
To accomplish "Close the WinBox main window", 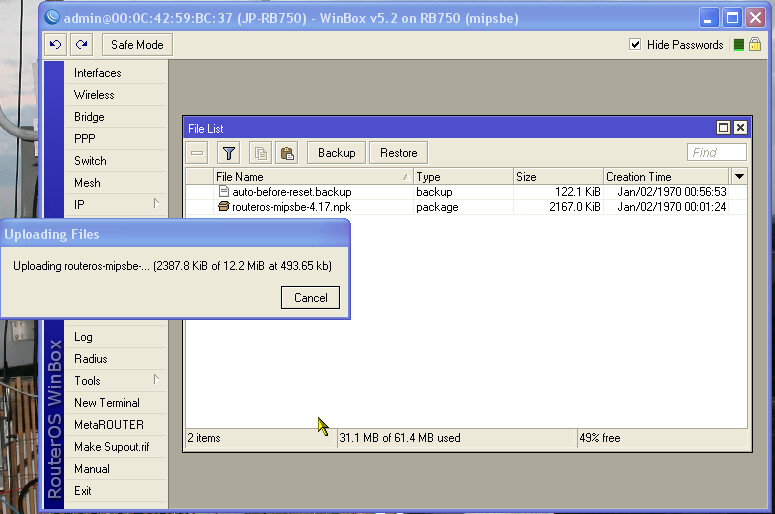I will click(755, 18).
